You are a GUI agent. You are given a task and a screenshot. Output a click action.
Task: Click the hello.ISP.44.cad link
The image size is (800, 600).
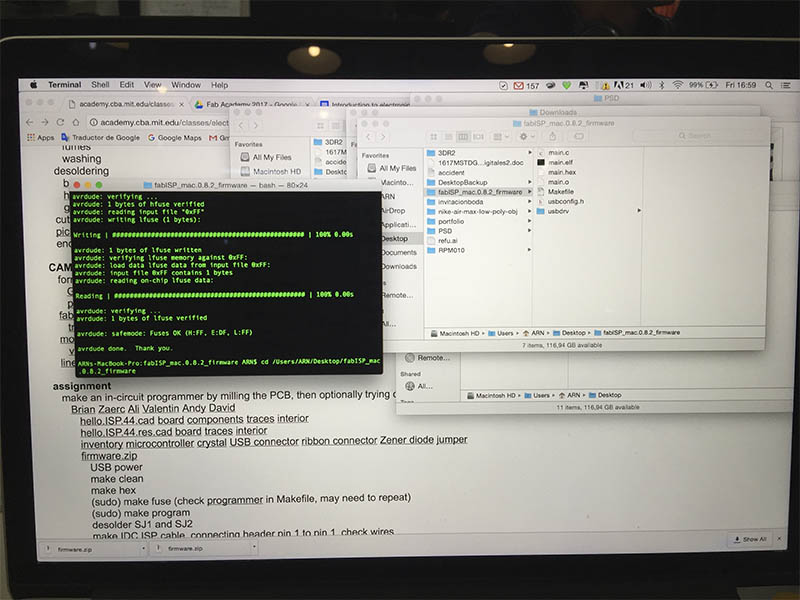(117, 420)
